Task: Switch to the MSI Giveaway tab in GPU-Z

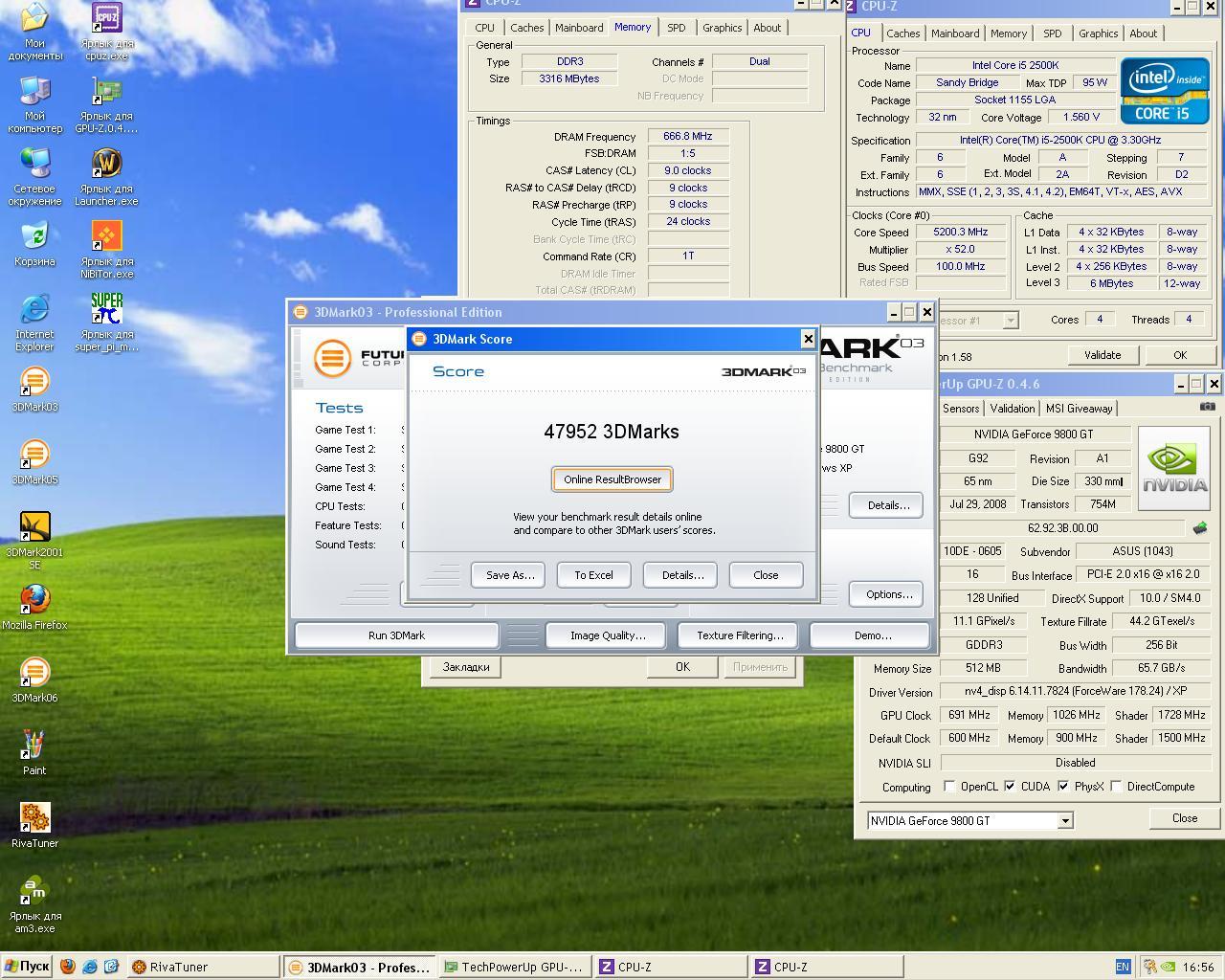Action: click(x=1079, y=409)
